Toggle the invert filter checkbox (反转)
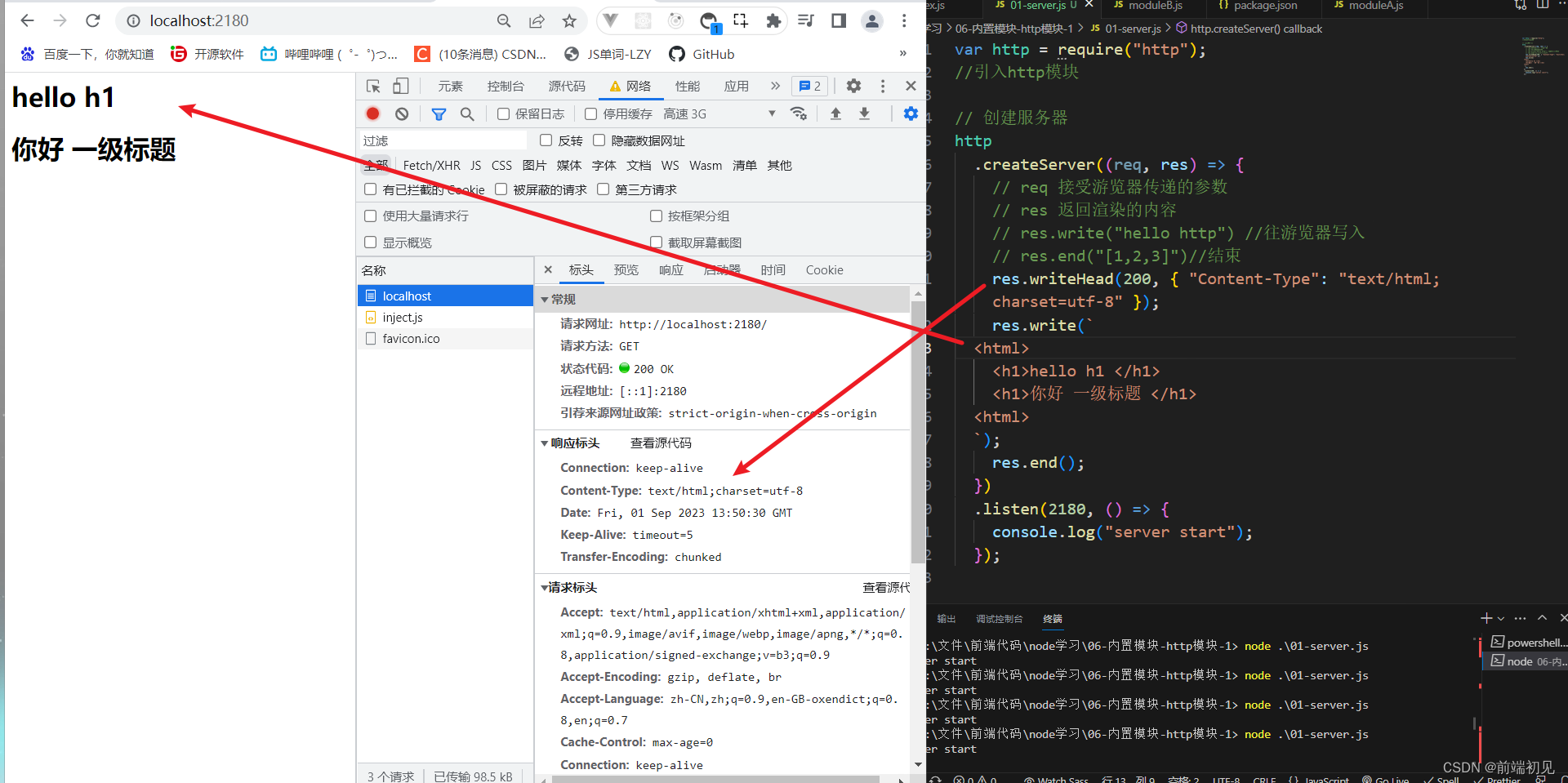Image resolution: width=1568 pixels, height=783 pixels. [x=546, y=140]
